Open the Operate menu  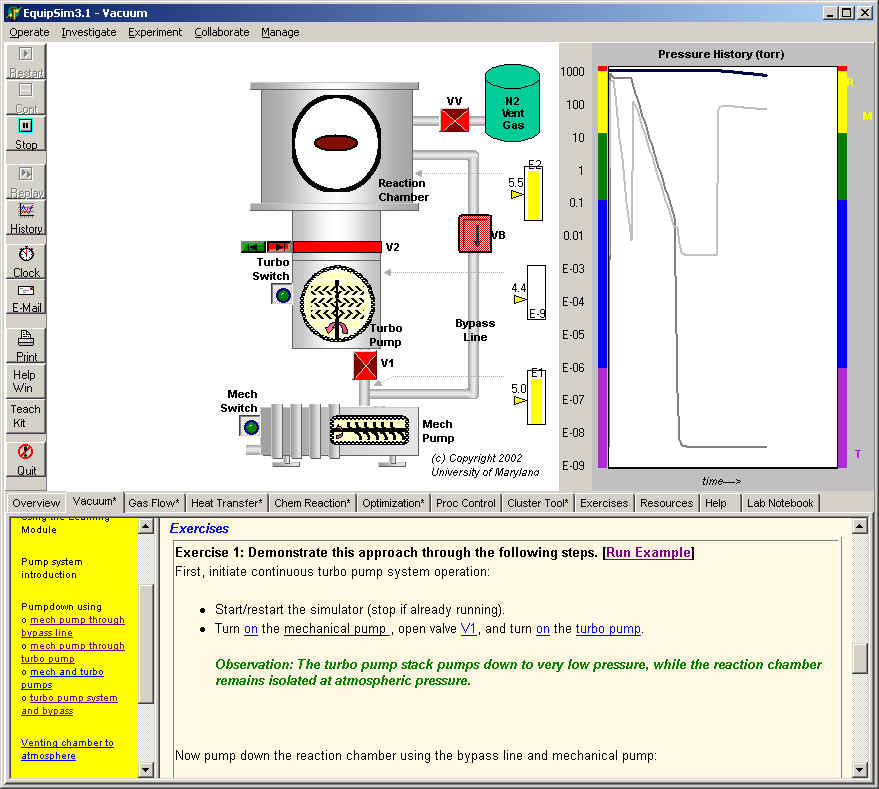click(29, 32)
